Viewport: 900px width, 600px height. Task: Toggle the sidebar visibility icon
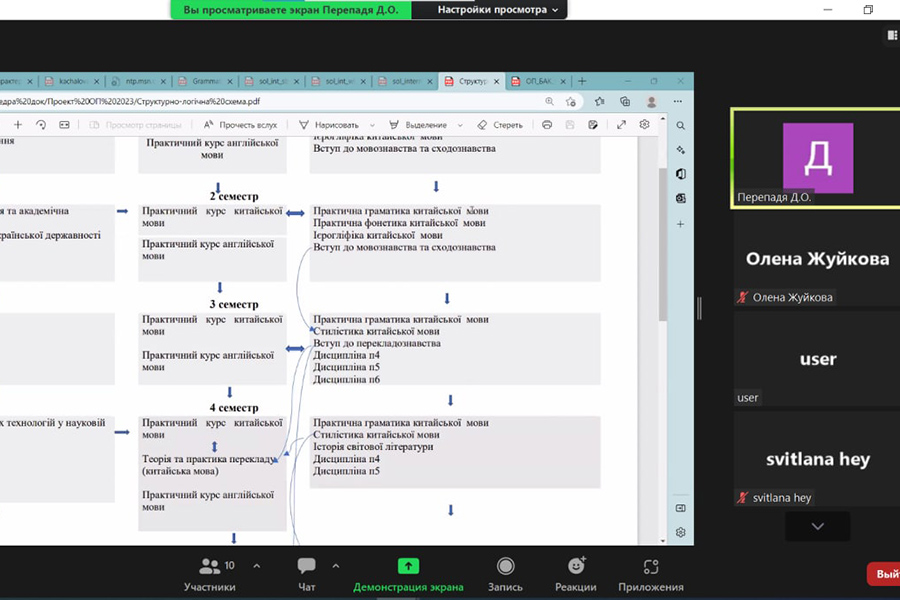tap(680, 508)
